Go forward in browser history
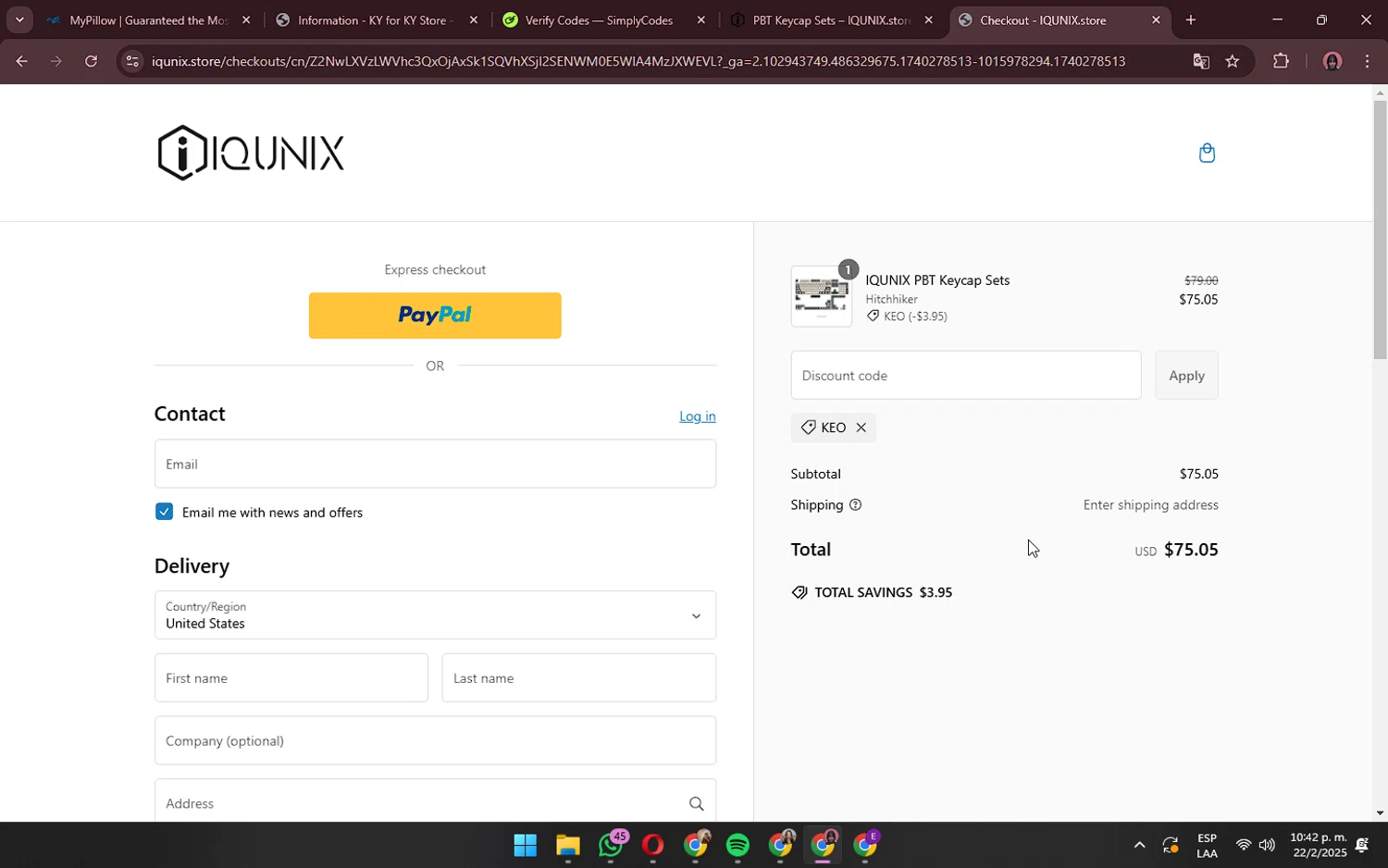Screen dimensions: 1388x868 click(x=56, y=61)
